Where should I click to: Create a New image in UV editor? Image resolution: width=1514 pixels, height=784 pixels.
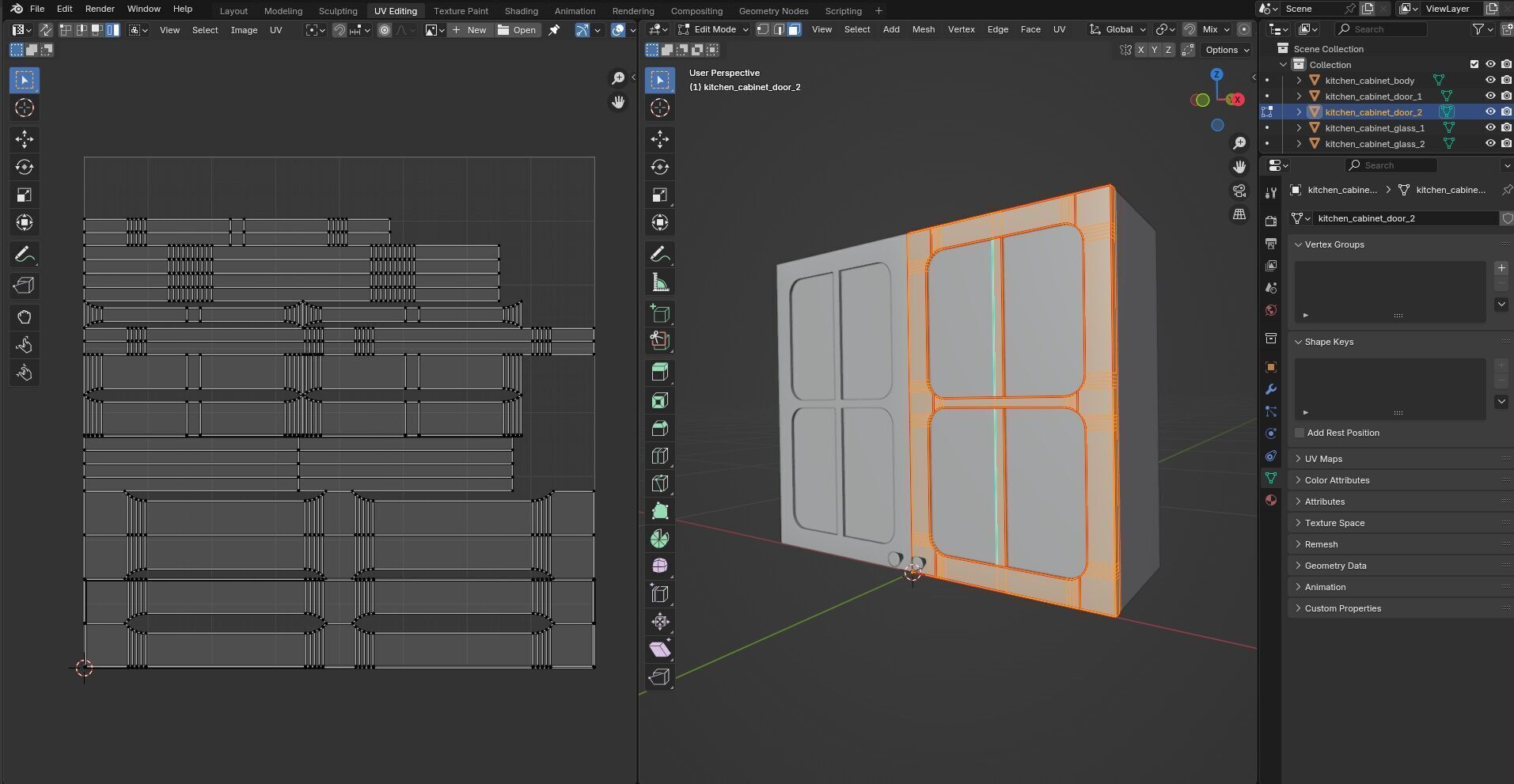[x=469, y=30]
